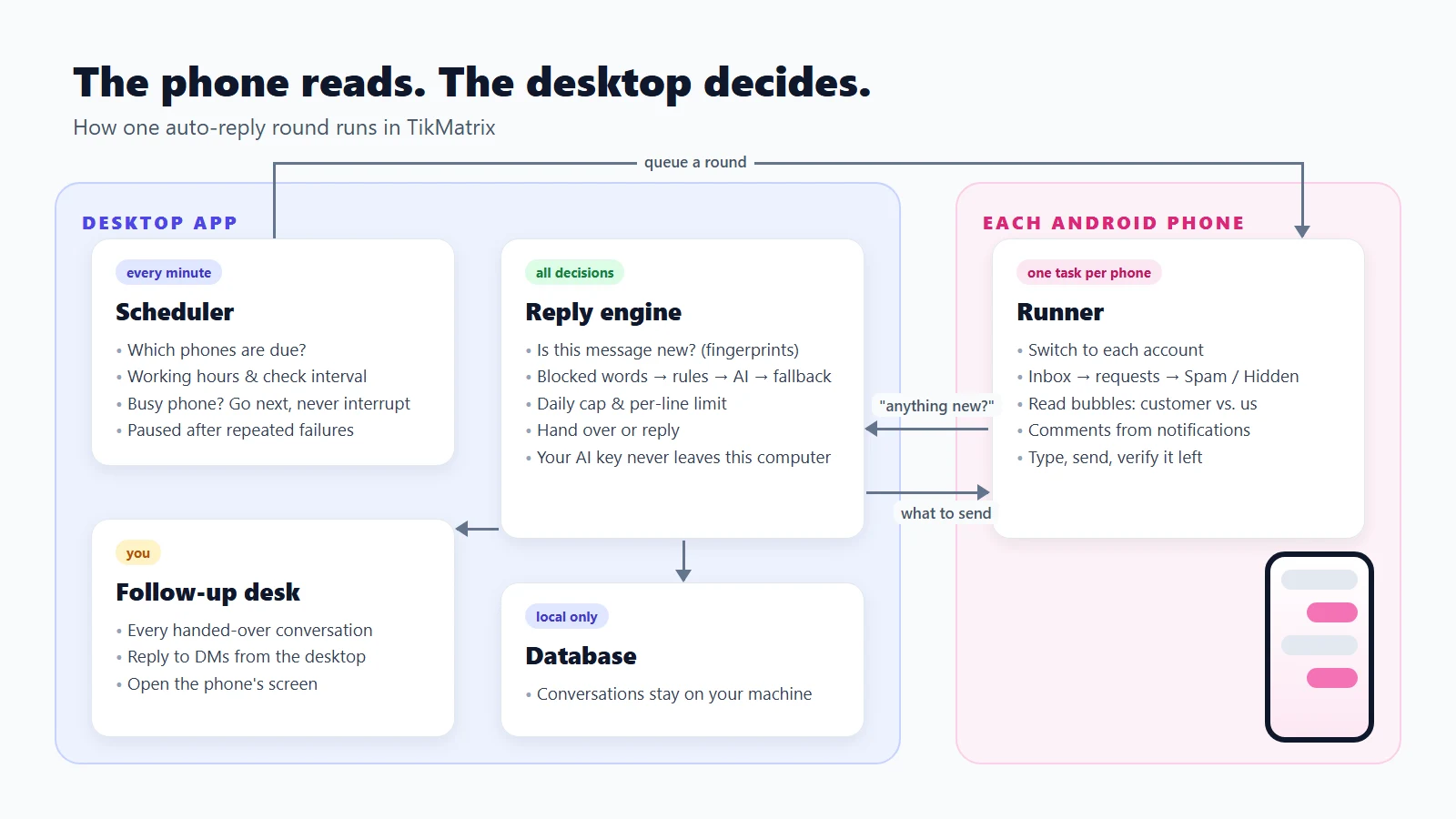The height and width of the screenshot is (819, 1456).
Task: Click the "local only" badge
Action: [x=566, y=616]
